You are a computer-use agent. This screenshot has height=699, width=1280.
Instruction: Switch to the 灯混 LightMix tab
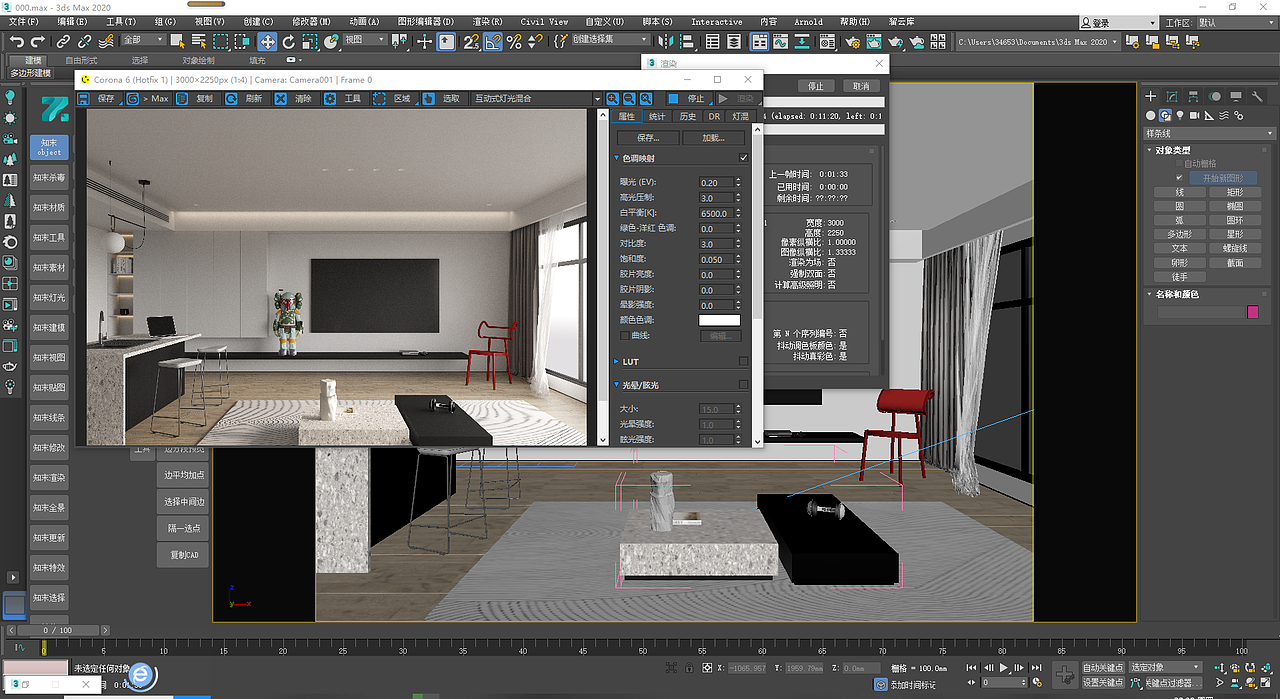pos(740,116)
